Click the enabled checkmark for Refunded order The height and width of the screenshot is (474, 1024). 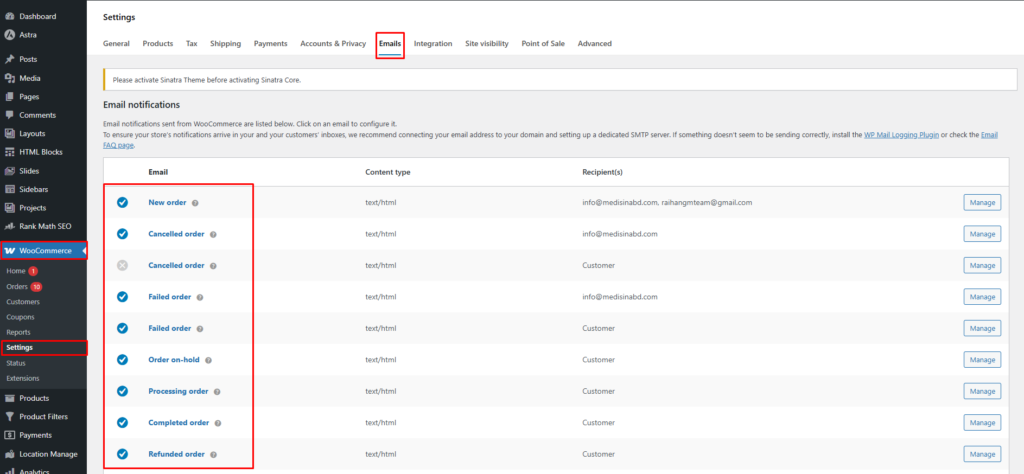point(122,454)
